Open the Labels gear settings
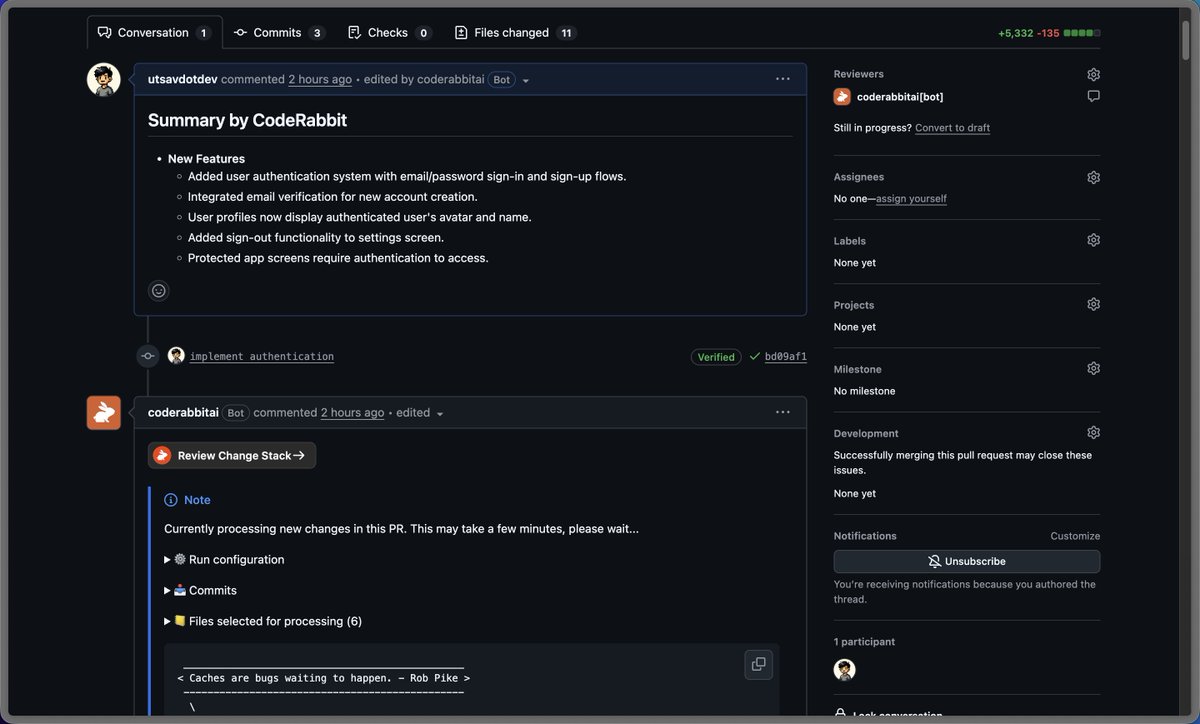The width and height of the screenshot is (1200, 724). tap(1093, 240)
